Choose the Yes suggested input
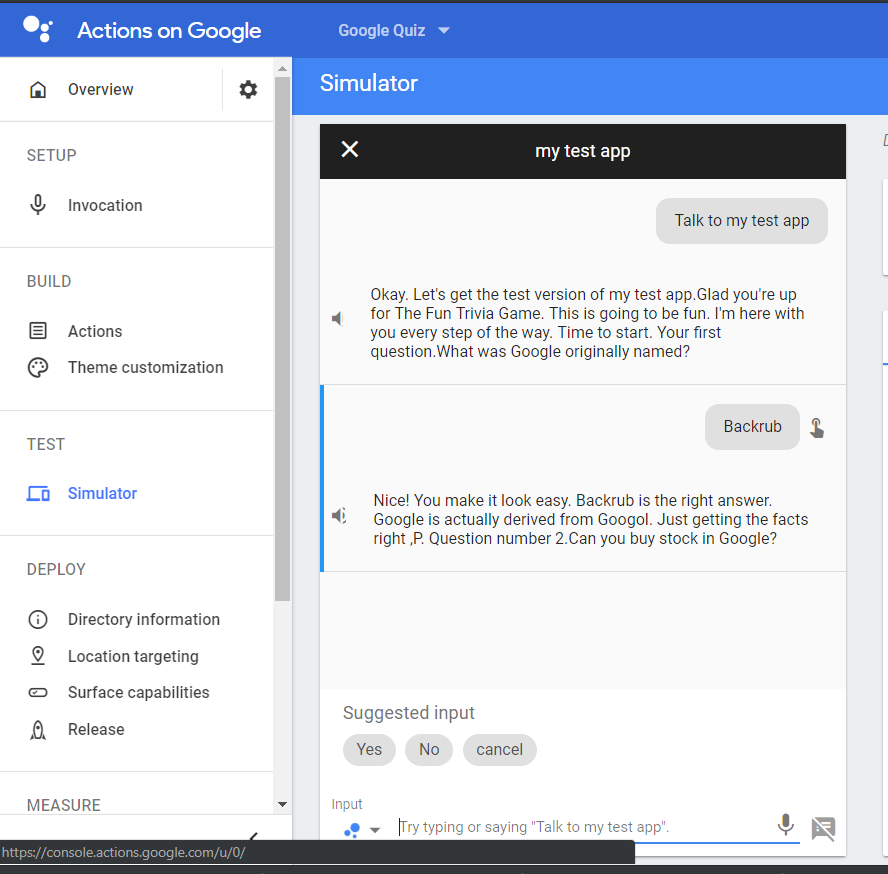This screenshot has height=874, width=888. click(369, 750)
